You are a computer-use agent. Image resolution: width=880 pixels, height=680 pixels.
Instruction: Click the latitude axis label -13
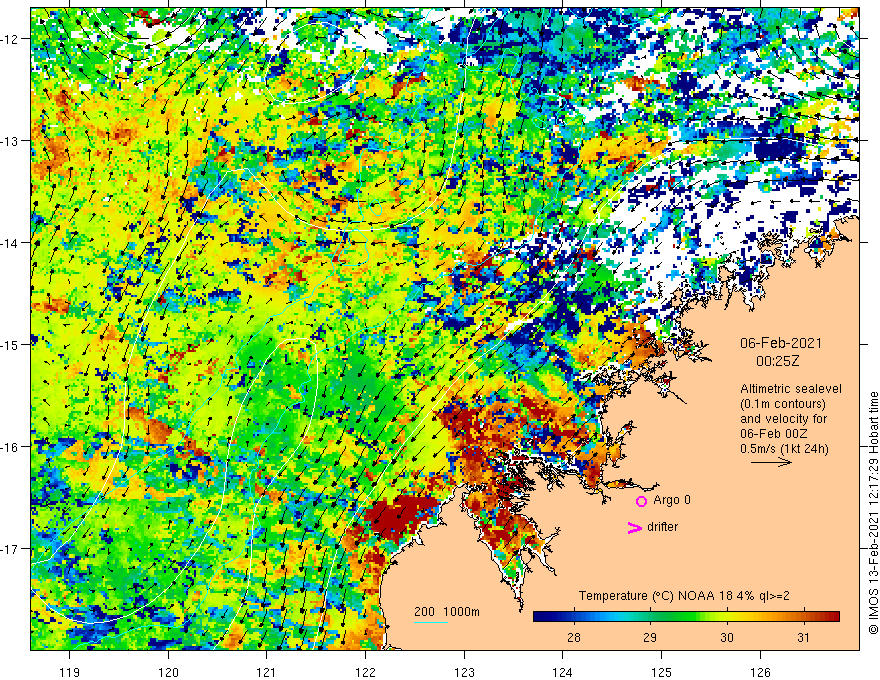click(x=10, y=140)
